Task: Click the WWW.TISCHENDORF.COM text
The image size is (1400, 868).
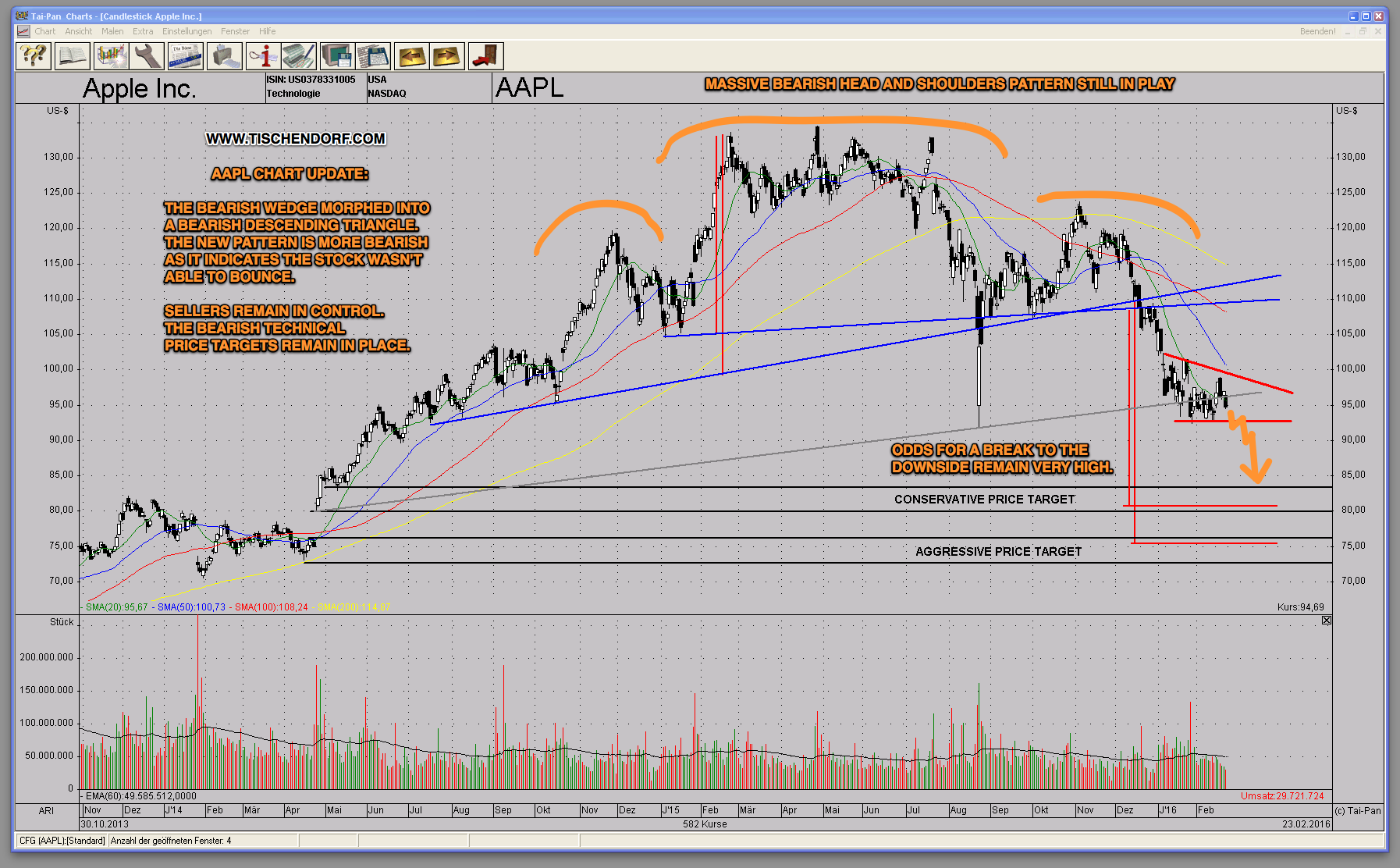Action: coord(296,139)
